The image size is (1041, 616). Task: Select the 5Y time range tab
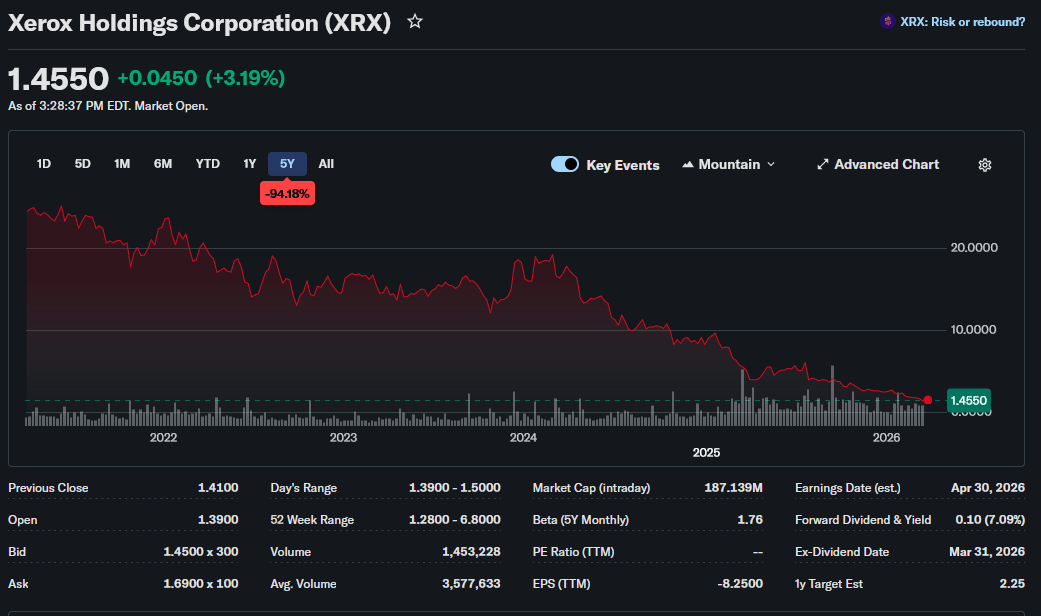(x=287, y=164)
